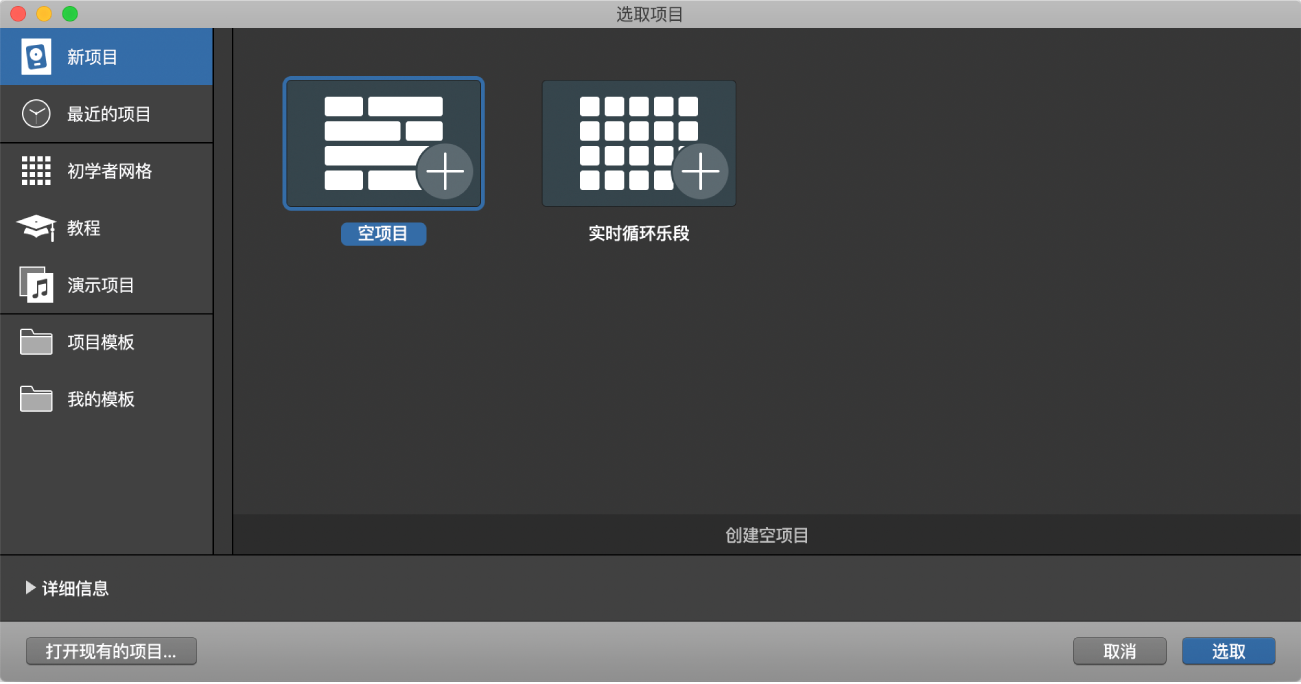
Task: Click the green window zoom button
Action: 68,14
